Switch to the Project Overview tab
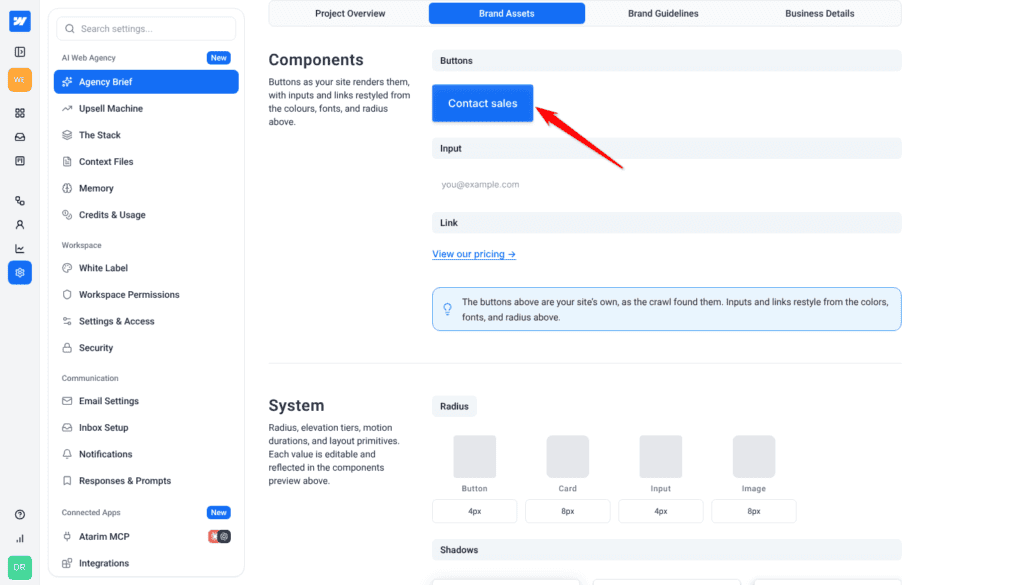Image resolution: width=1024 pixels, height=585 pixels. pos(350,13)
